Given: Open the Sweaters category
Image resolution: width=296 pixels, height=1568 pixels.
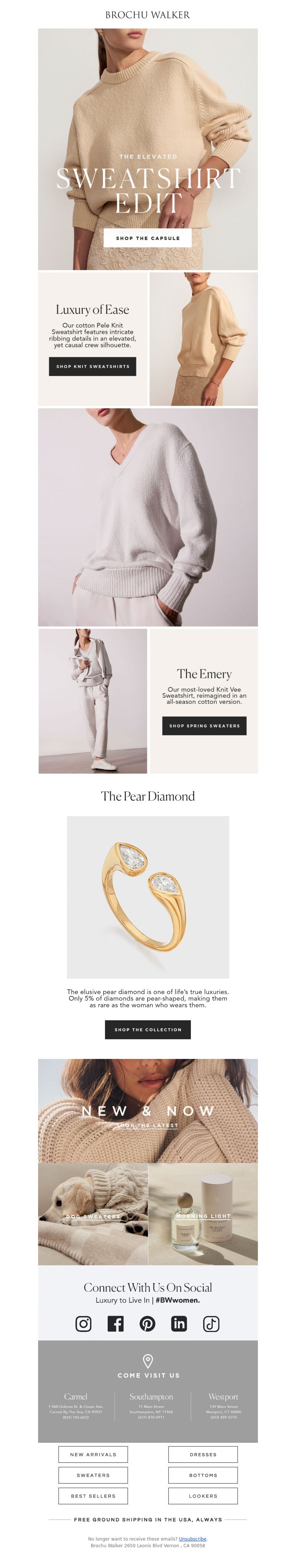Looking at the screenshot, I should click(93, 1475).
